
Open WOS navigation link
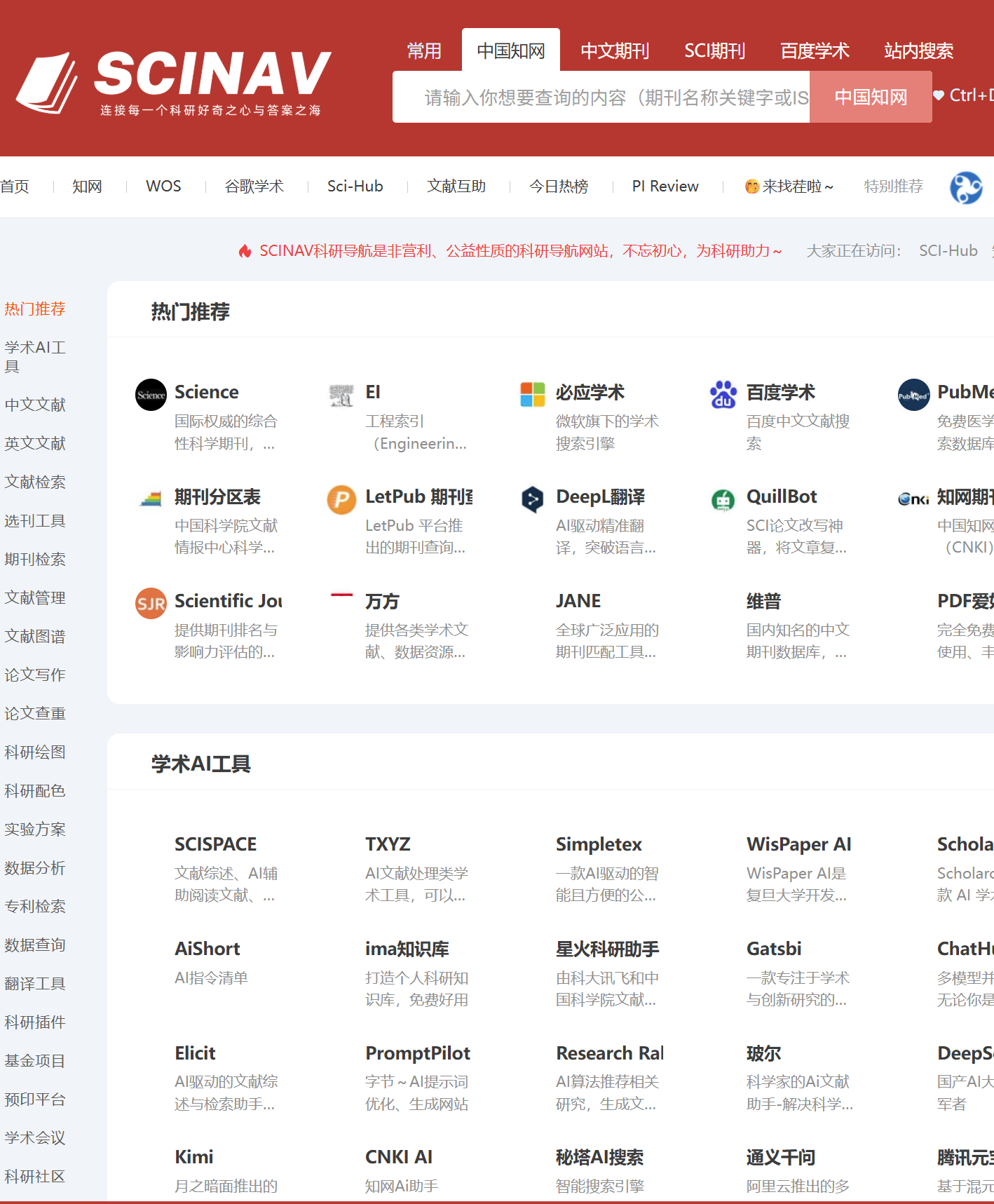[x=163, y=187]
